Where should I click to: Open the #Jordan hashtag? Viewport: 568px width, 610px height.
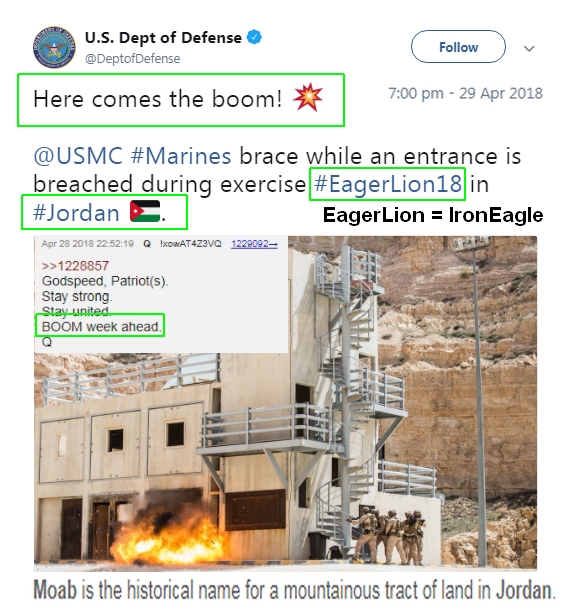coord(76,213)
